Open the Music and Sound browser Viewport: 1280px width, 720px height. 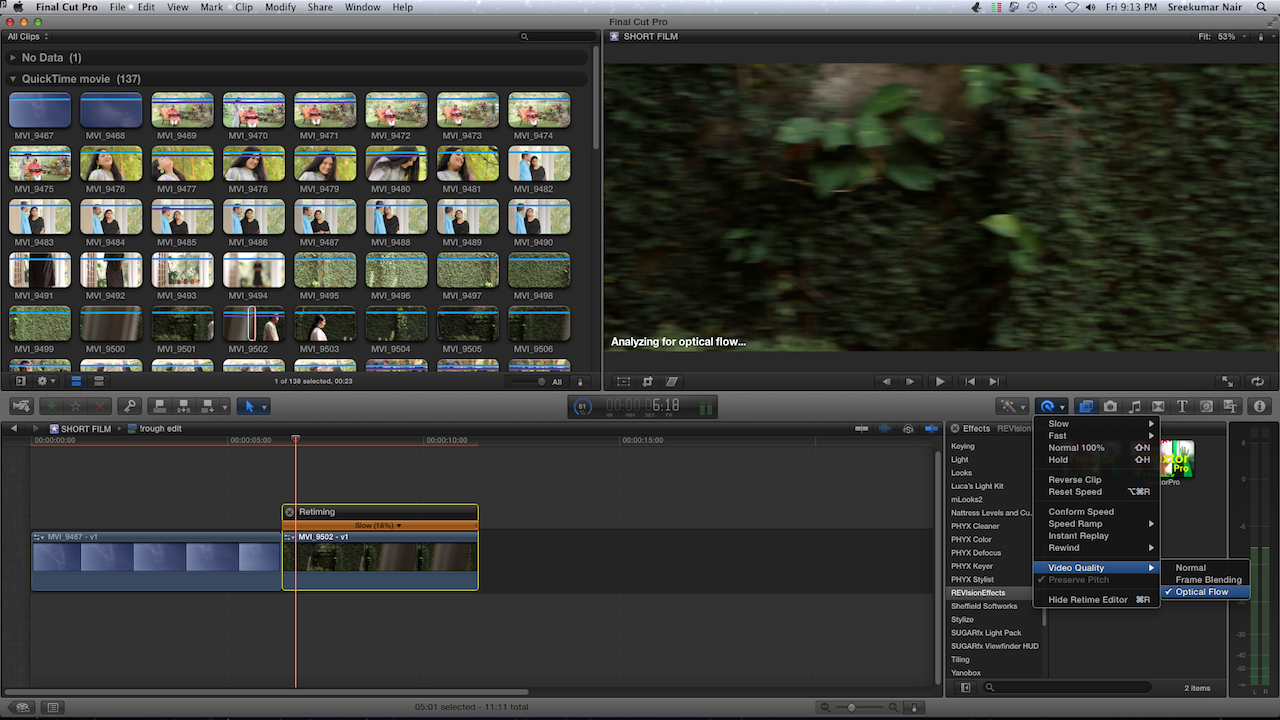coord(1134,406)
